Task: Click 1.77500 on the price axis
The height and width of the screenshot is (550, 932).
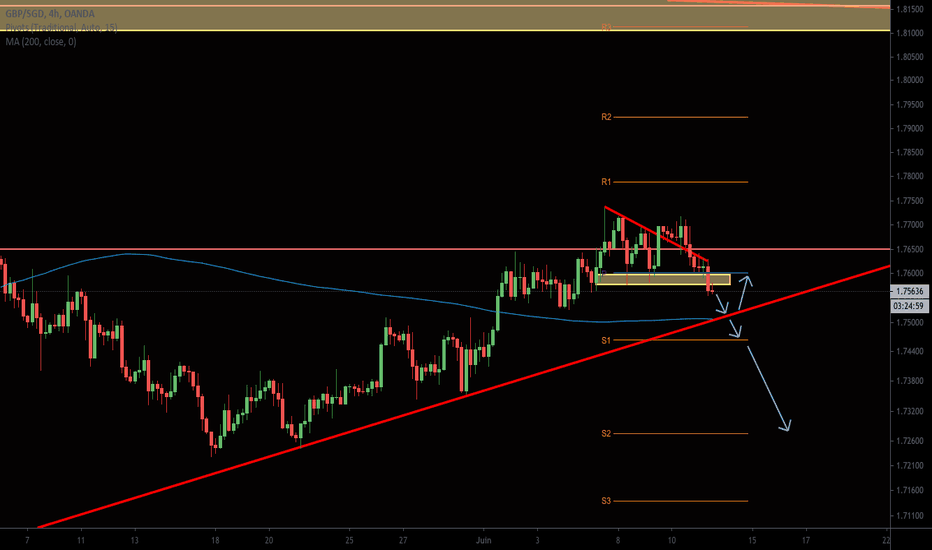Action: pos(909,201)
